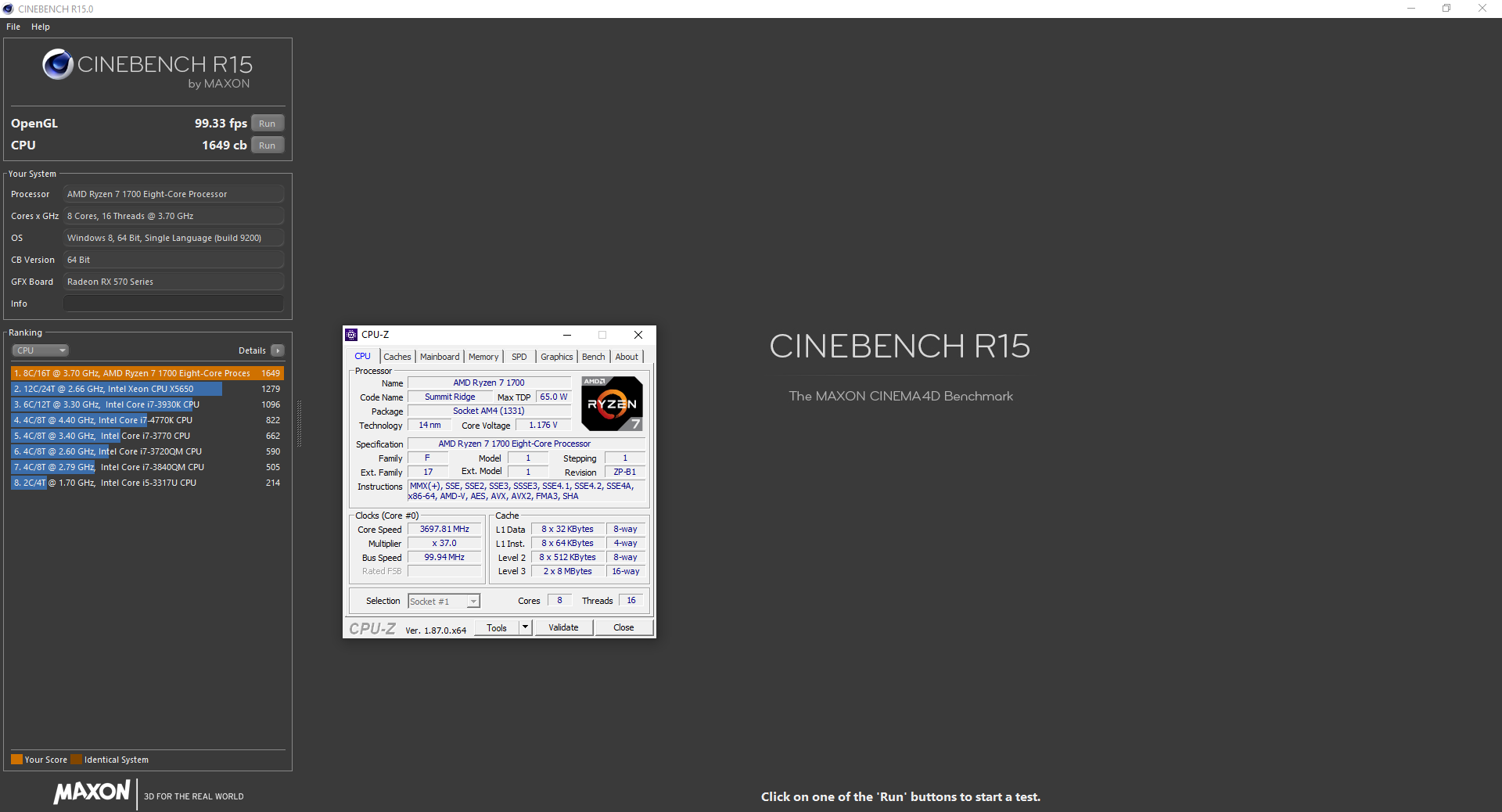Click the Bus Speed value 99.94 MHz
This screenshot has width=1502, height=812.
pos(444,558)
